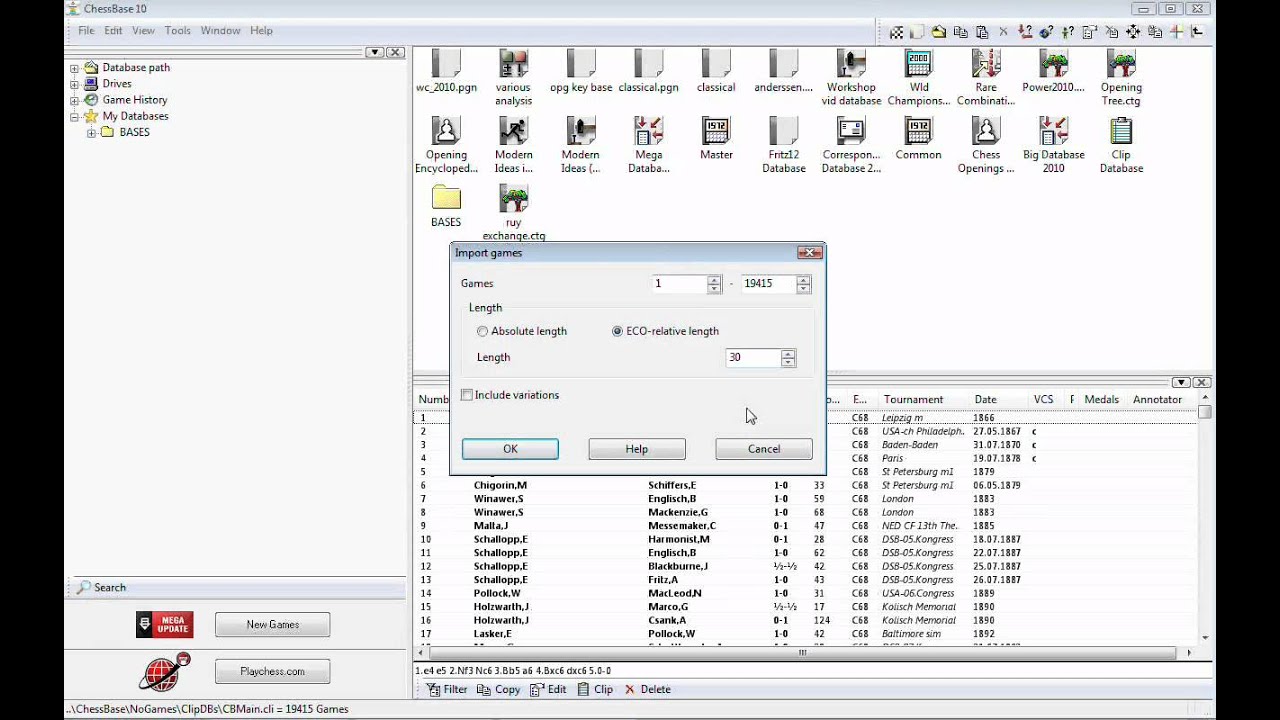
Task: Select the ECO-relative length radio button
Action: pos(618,331)
